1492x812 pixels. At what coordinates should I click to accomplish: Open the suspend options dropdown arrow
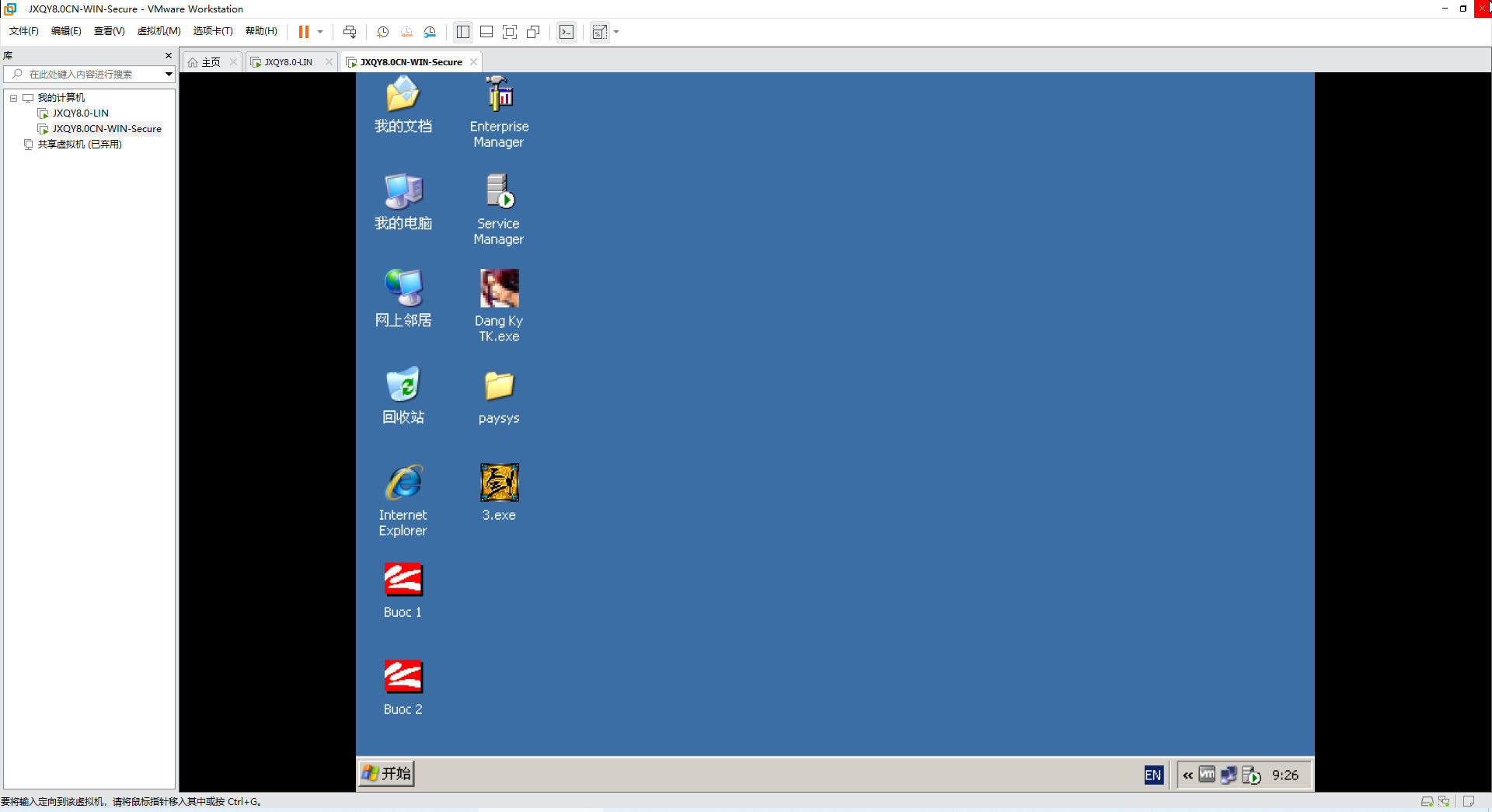coord(319,32)
